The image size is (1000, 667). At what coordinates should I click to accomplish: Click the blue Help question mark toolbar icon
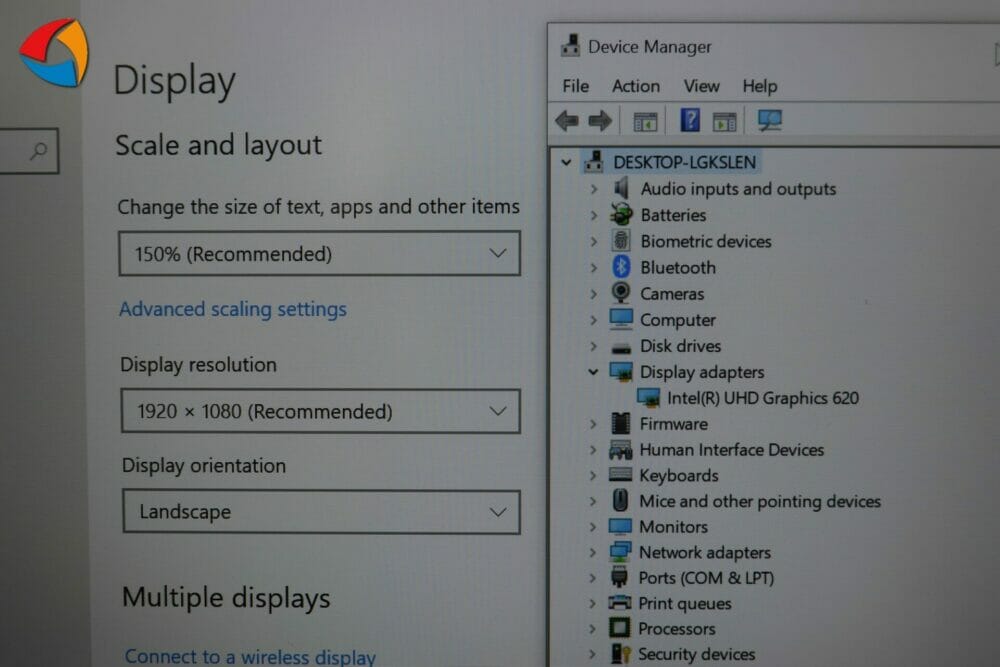click(x=690, y=120)
